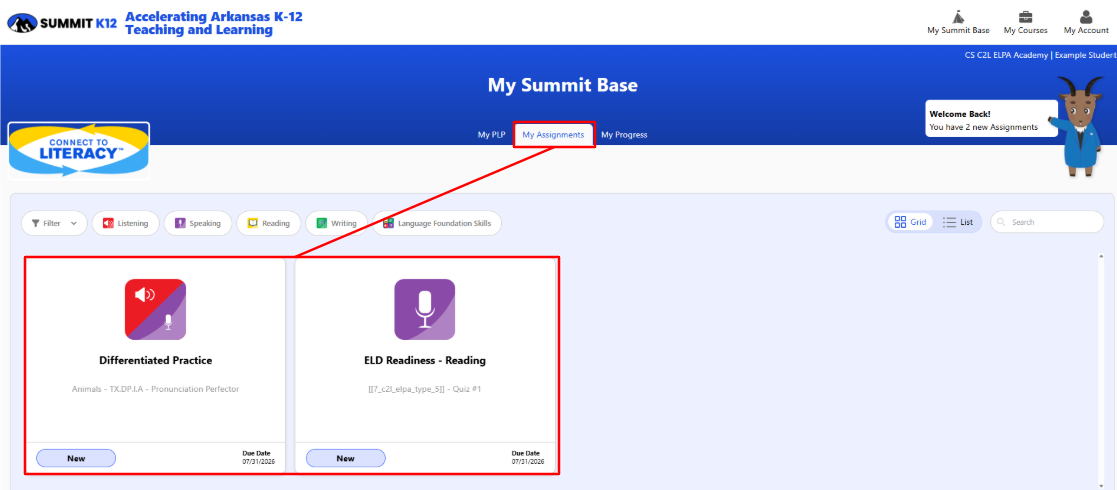Switch to List view

pos(958,222)
